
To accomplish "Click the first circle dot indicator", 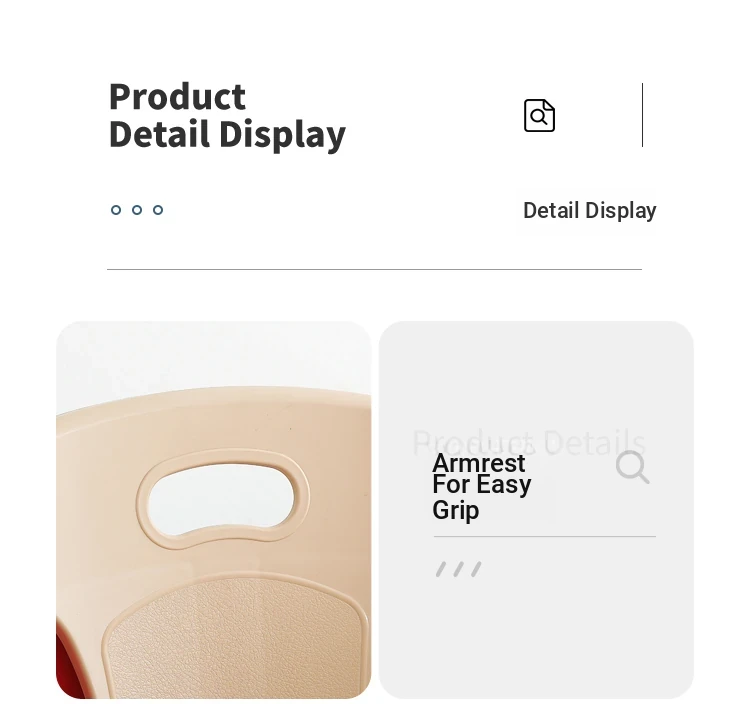I will pos(116,210).
